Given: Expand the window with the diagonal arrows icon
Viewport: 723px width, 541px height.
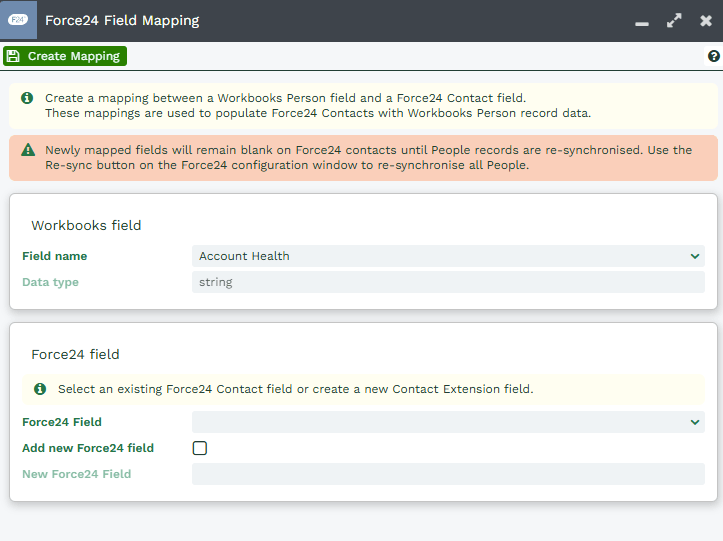Looking at the screenshot, I should pos(674,20).
